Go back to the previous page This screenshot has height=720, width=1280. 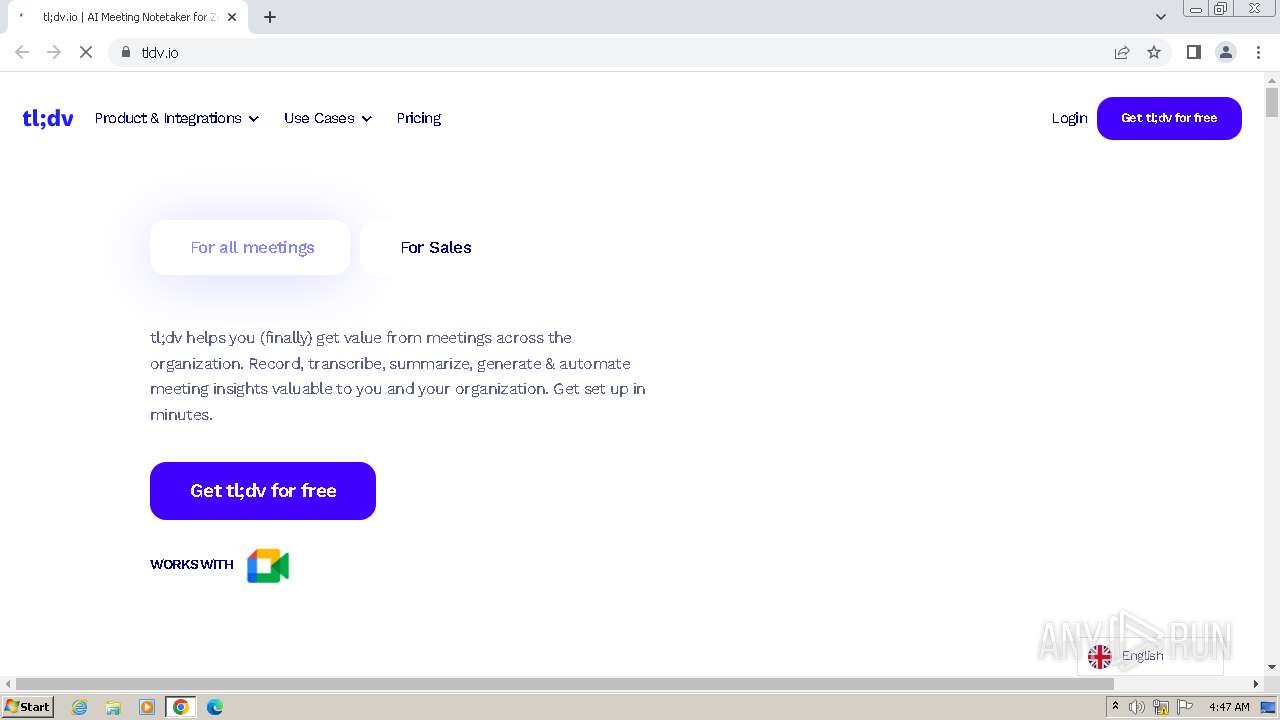[x=22, y=52]
